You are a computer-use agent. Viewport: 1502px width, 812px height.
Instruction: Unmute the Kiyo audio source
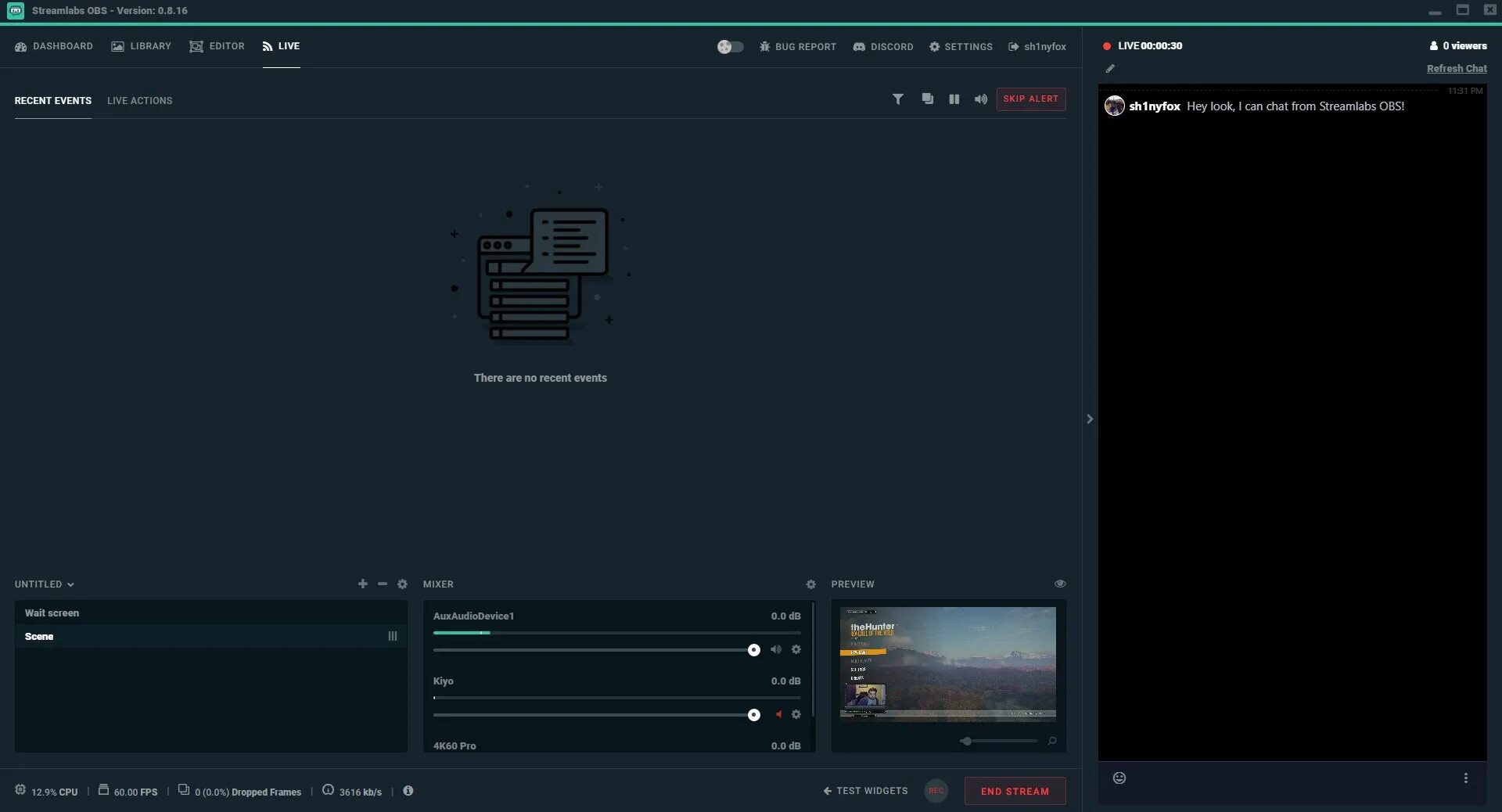[778, 715]
